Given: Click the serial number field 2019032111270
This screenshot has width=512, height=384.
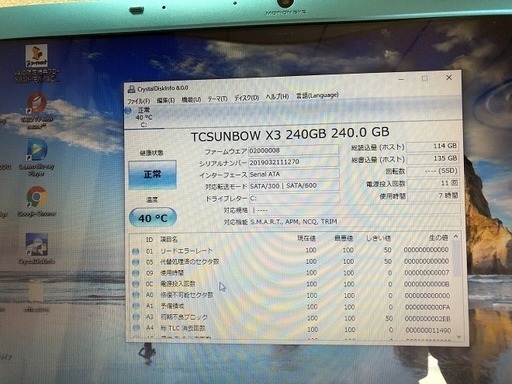Looking at the screenshot, I should [x=294, y=162].
